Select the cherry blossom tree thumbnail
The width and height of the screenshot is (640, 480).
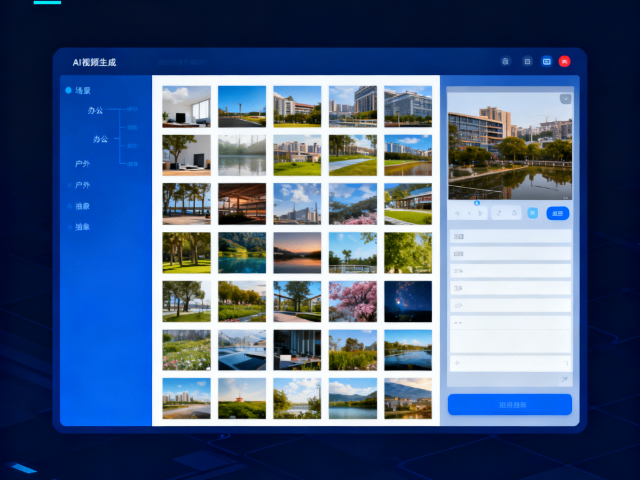click(x=353, y=300)
